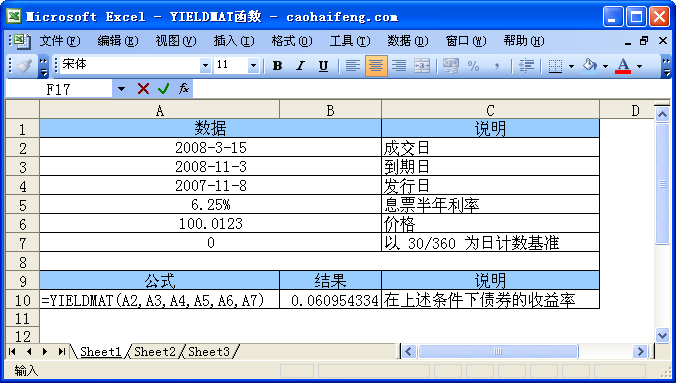Toggle bold formatting
Image resolution: width=676 pixels, height=383 pixels.
click(x=277, y=66)
